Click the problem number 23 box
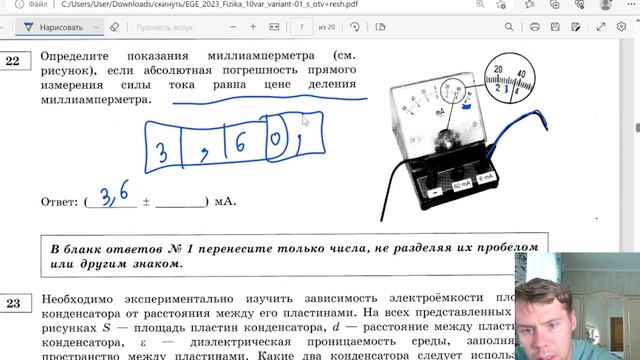The image size is (640, 360). coord(14,303)
